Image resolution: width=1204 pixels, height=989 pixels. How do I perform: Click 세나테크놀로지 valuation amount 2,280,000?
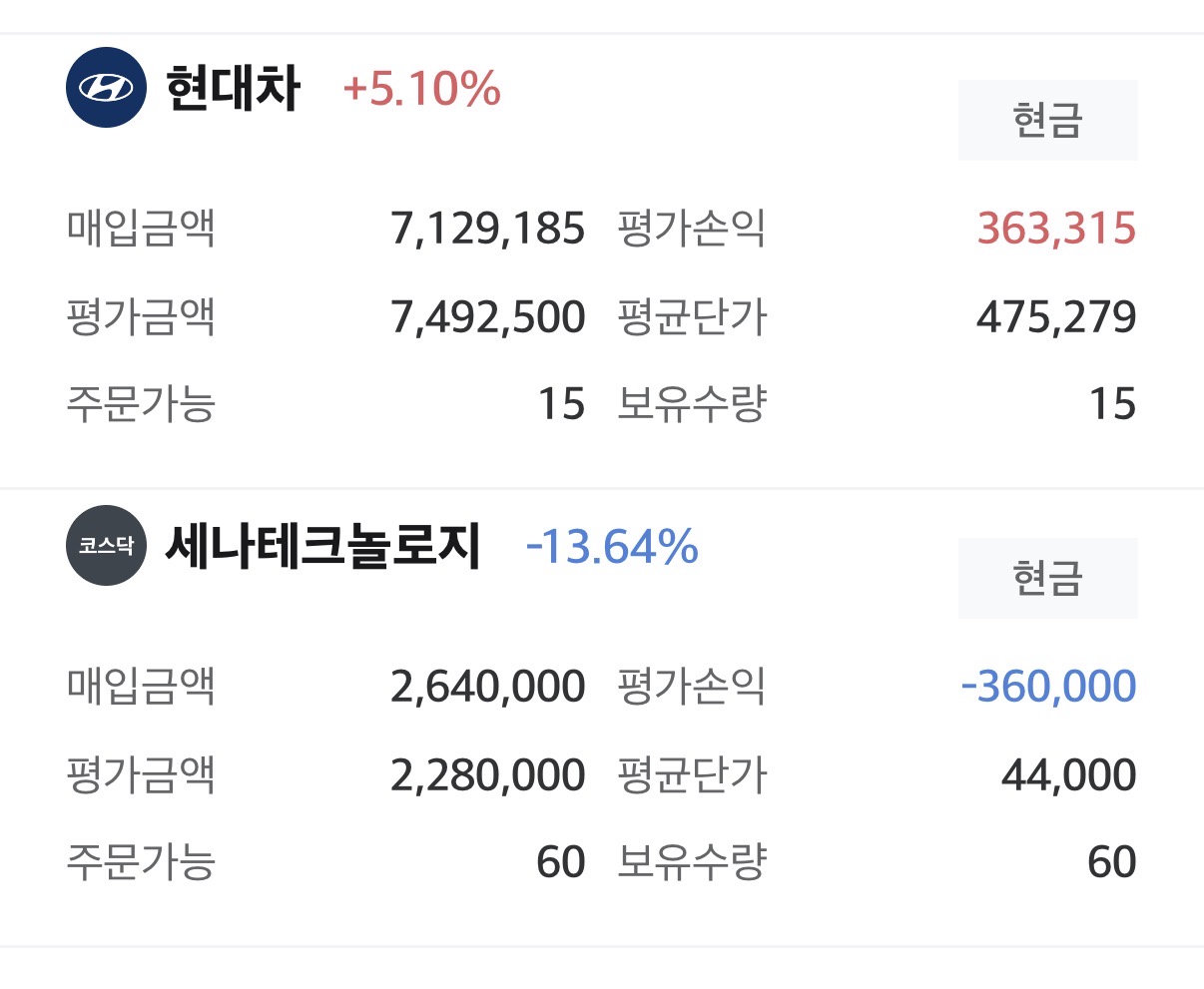tap(487, 775)
